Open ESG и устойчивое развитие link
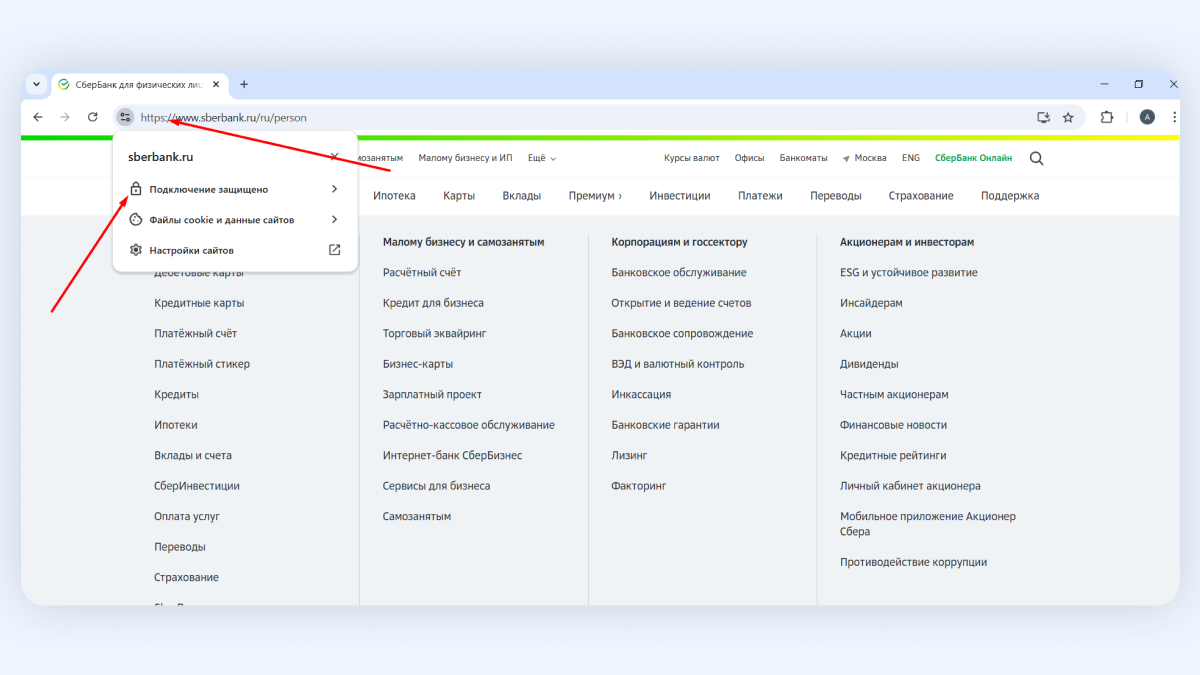 [x=909, y=272]
